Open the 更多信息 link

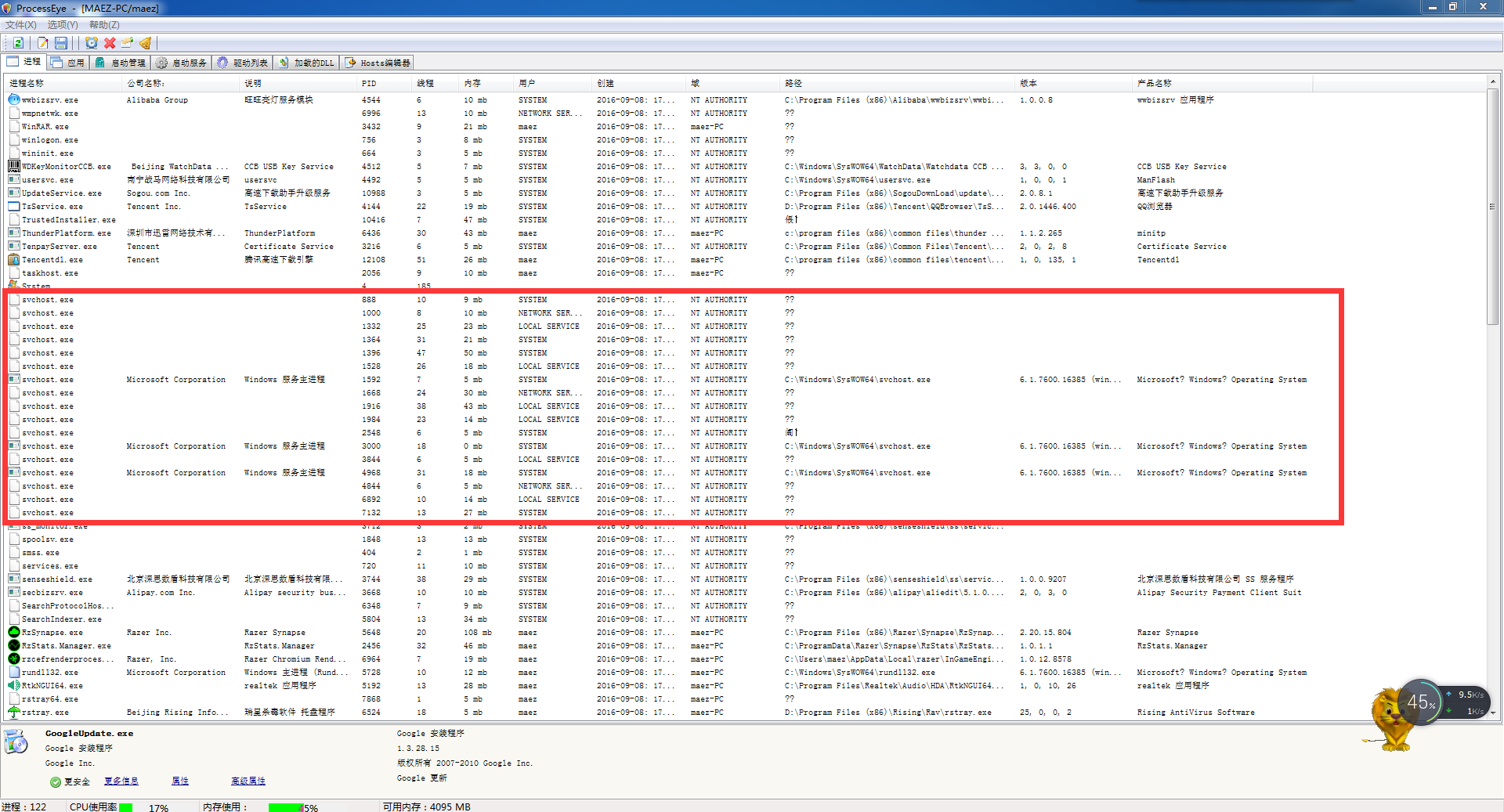click(121, 781)
